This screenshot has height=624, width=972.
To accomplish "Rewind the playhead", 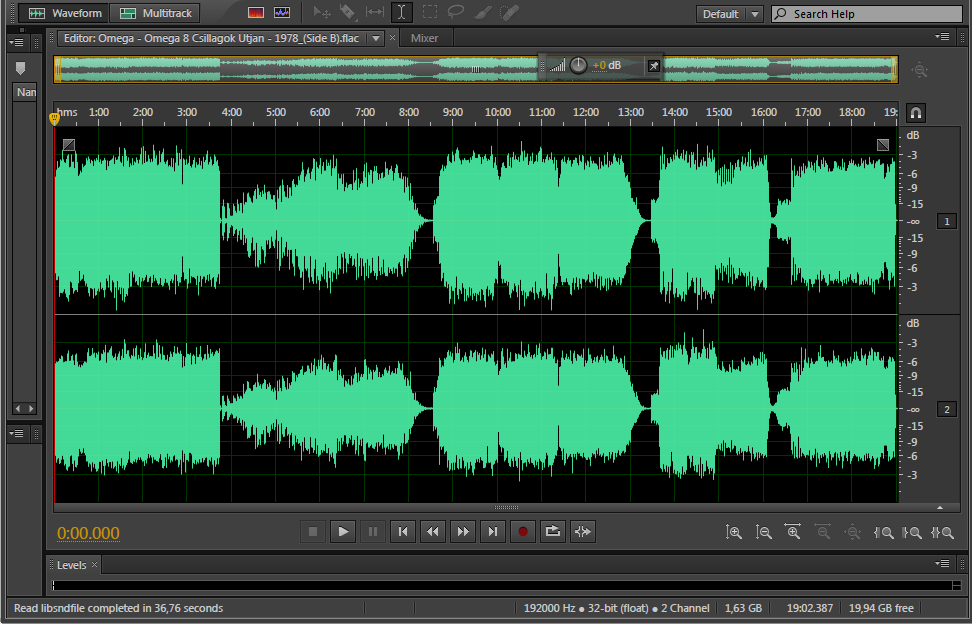I will tap(433, 532).
